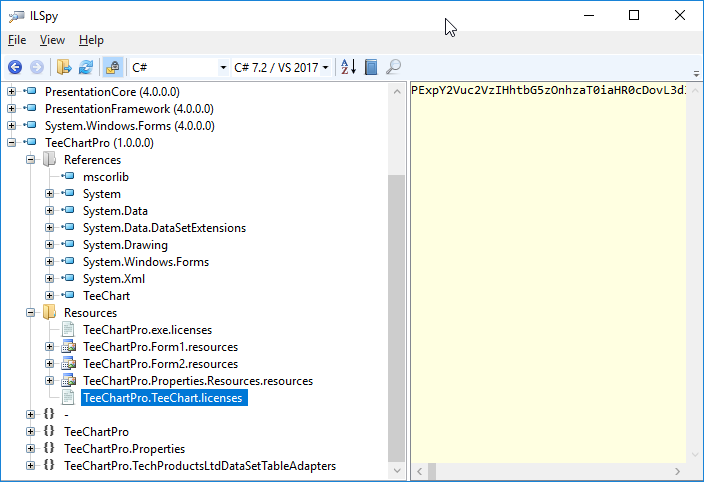Click the TeeChartPro.exe.licenses file icon
704x482 pixels.
68,329
